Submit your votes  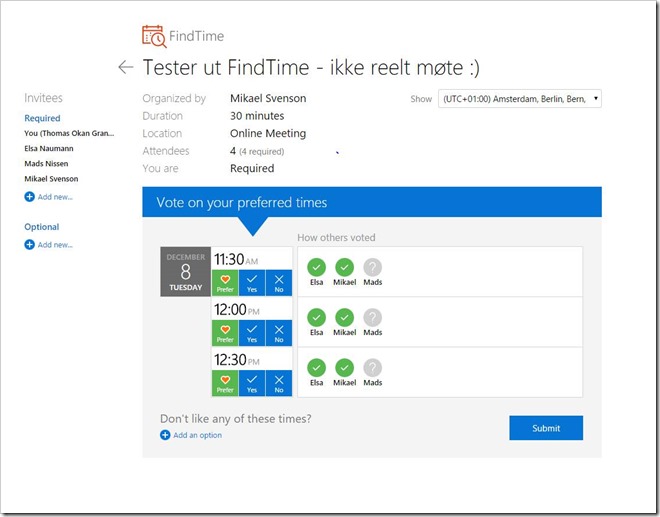pos(546,428)
